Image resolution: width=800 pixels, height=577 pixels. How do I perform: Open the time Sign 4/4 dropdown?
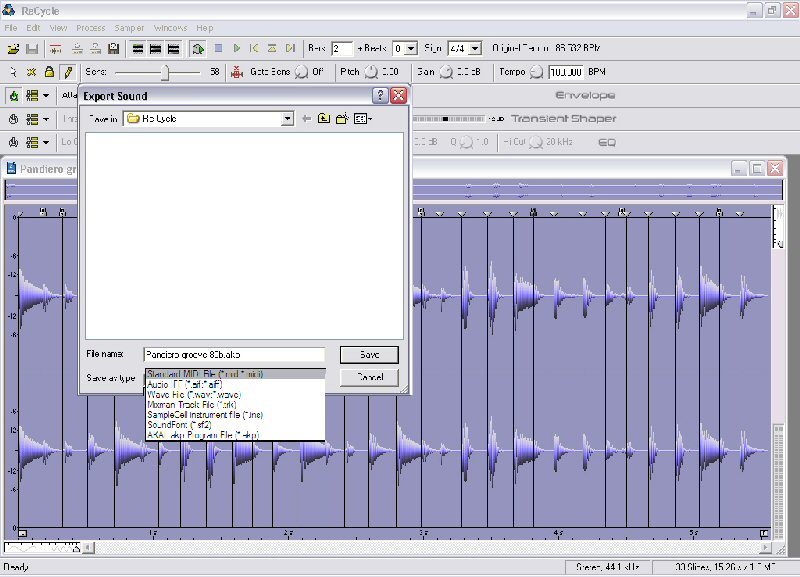pyautogui.click(x=474, y=48)
